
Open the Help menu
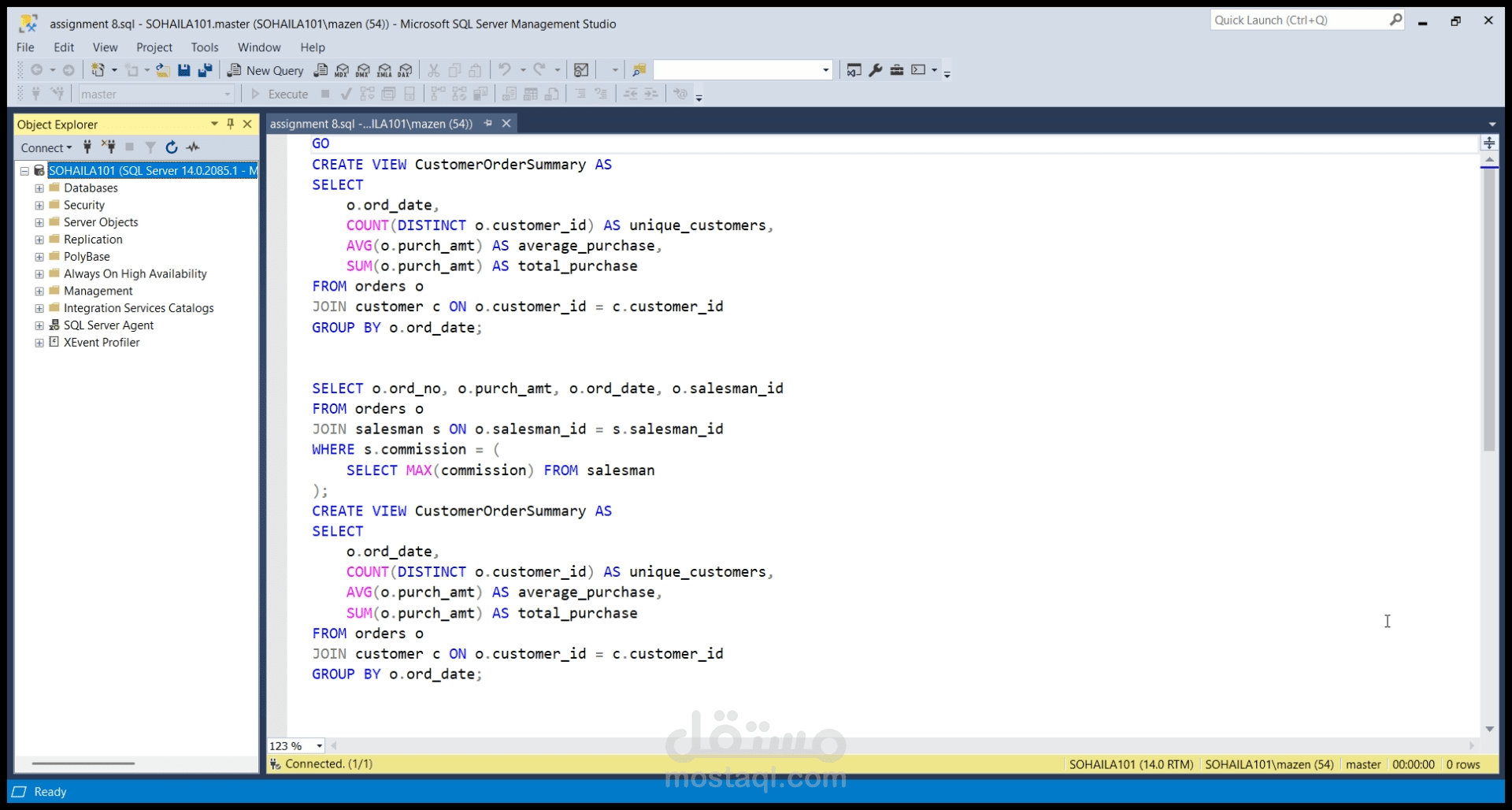tap(313, 47)
